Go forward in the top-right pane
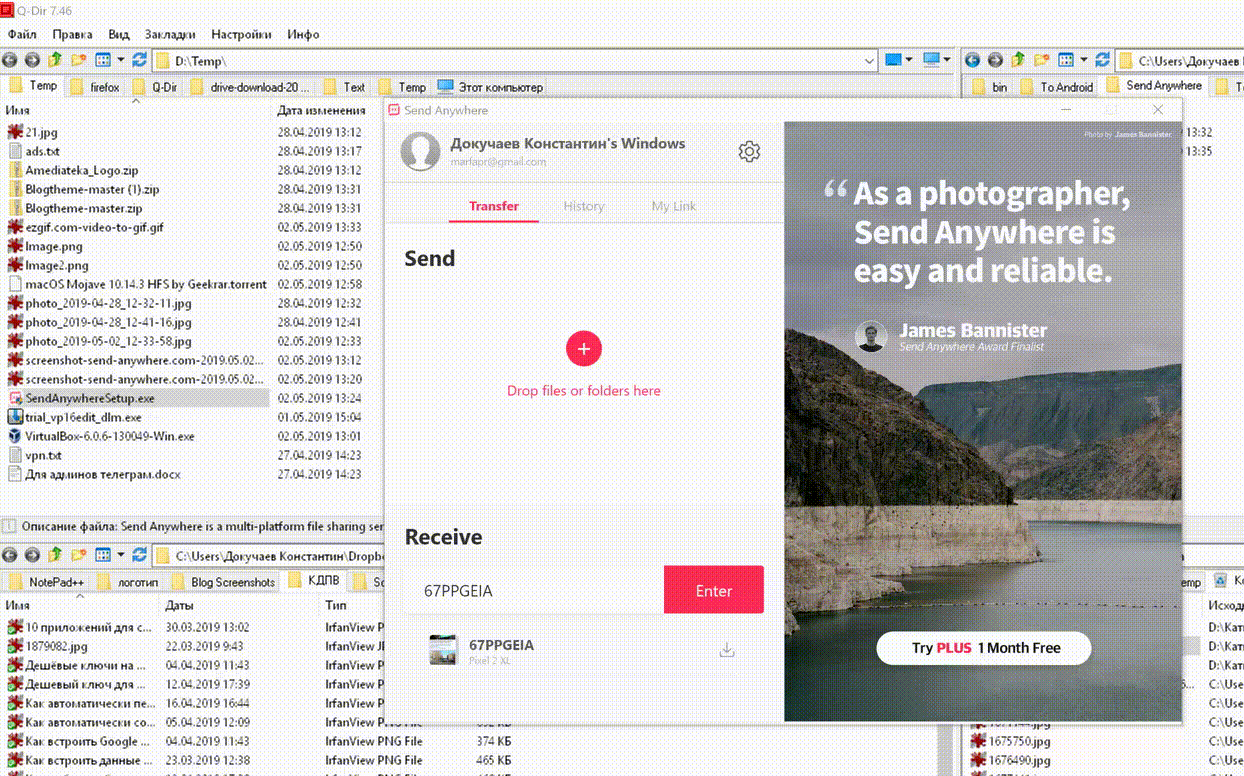The image size is (1244, 776). 995,61
